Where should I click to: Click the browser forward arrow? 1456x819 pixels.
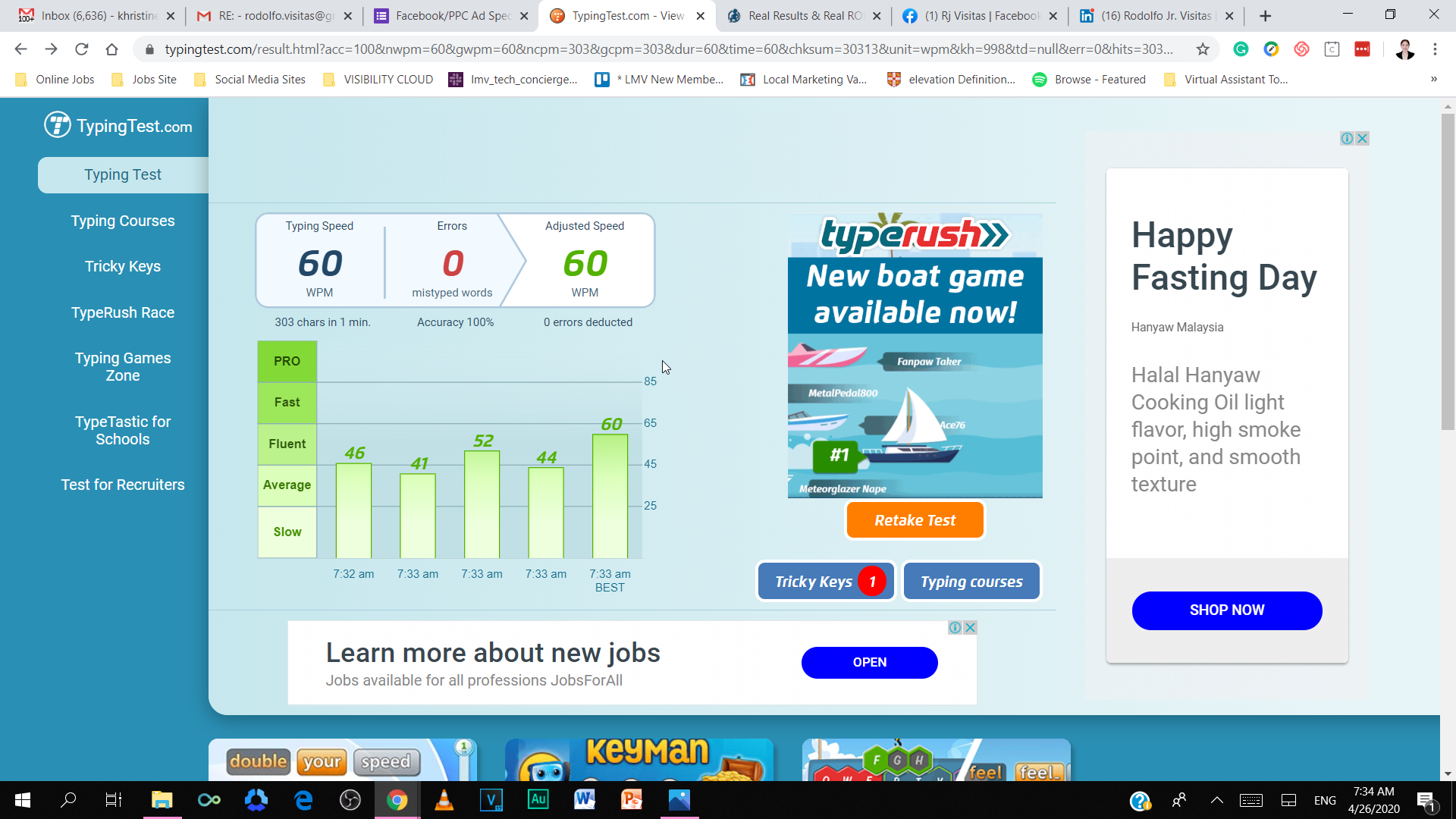[x=51, y=49]
